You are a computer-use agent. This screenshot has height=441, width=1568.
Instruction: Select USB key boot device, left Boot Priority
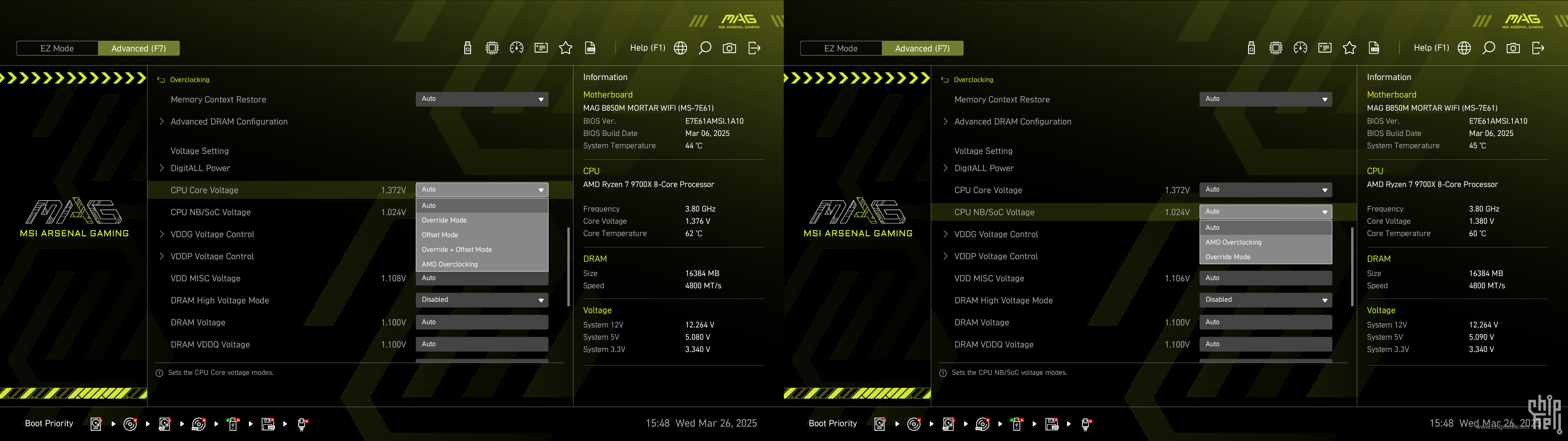[233, 424]
